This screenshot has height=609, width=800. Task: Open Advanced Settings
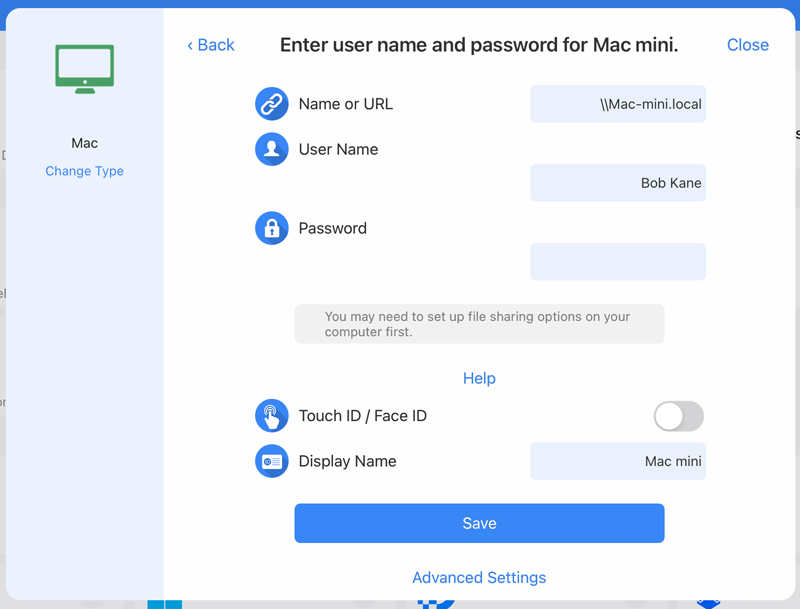pyautogui.click(x=479, y=577)
